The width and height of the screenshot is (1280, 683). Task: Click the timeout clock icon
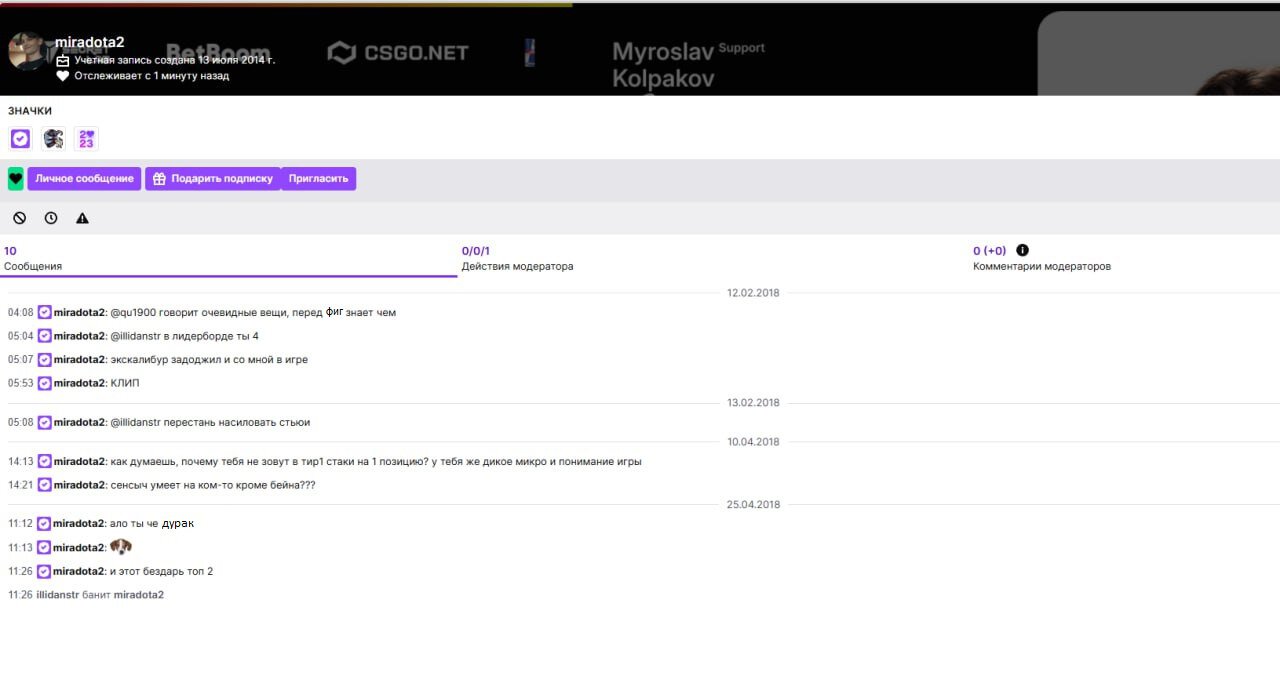[51, 218]
